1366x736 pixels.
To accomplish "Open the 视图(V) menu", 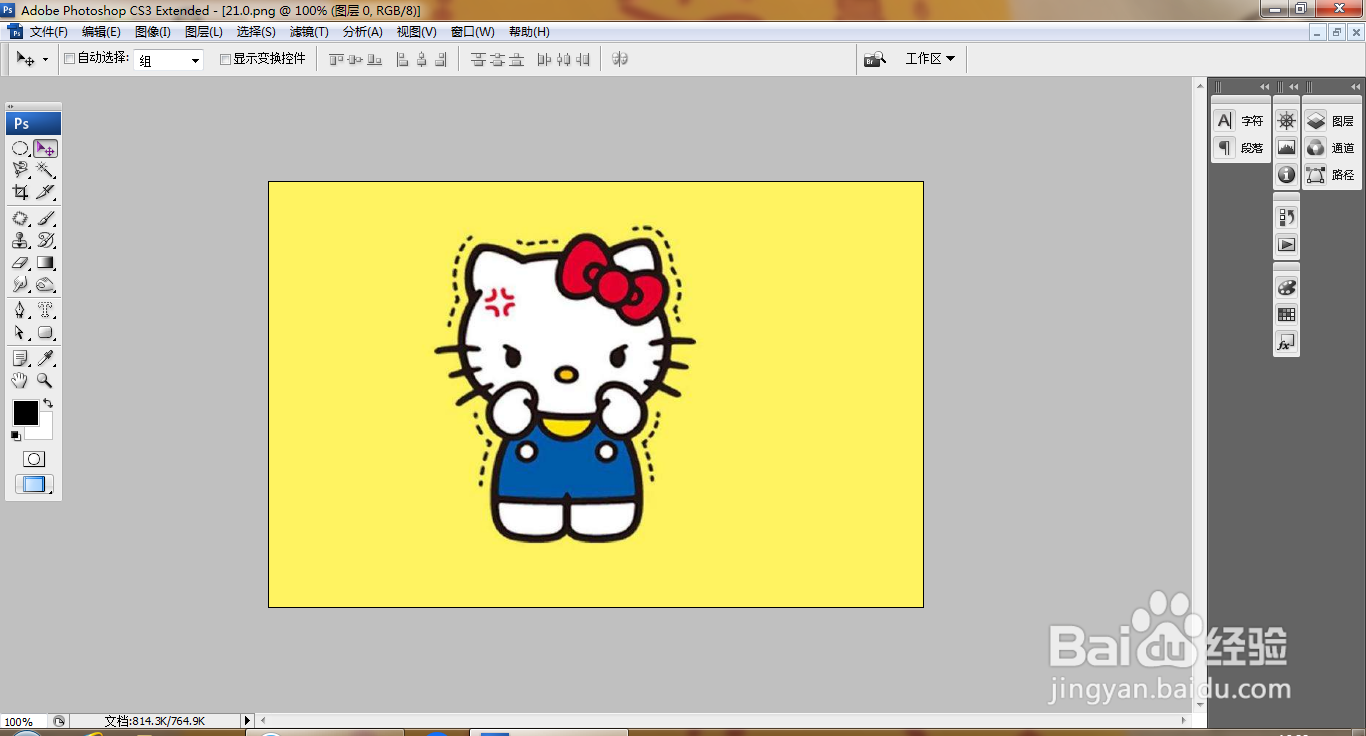I will click(x=417, y=32).
